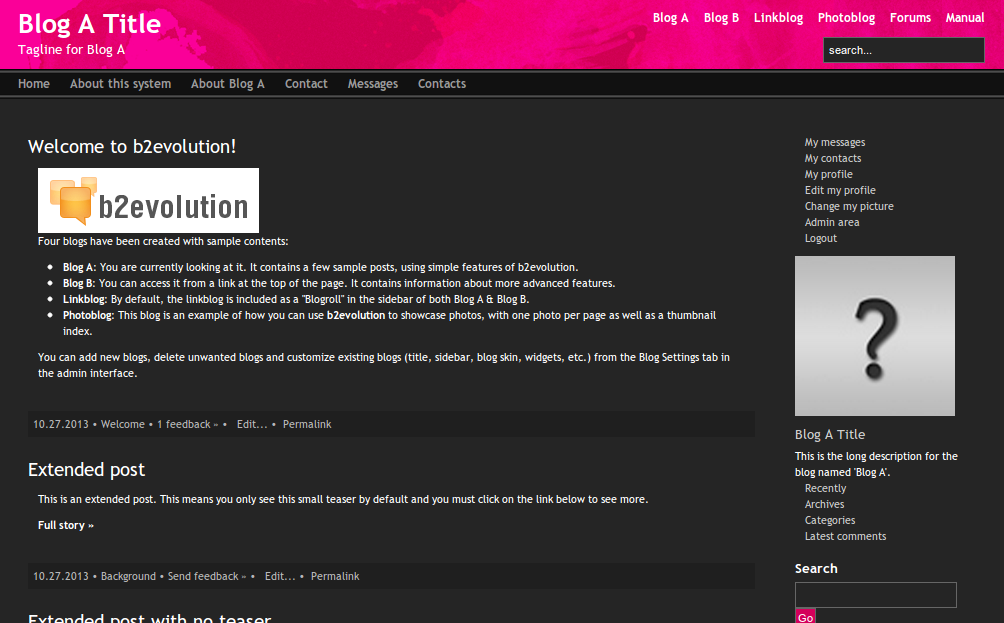Switch to Blog B in header
This screenshot has height=623, width=1004.
[x=721, y=18]
